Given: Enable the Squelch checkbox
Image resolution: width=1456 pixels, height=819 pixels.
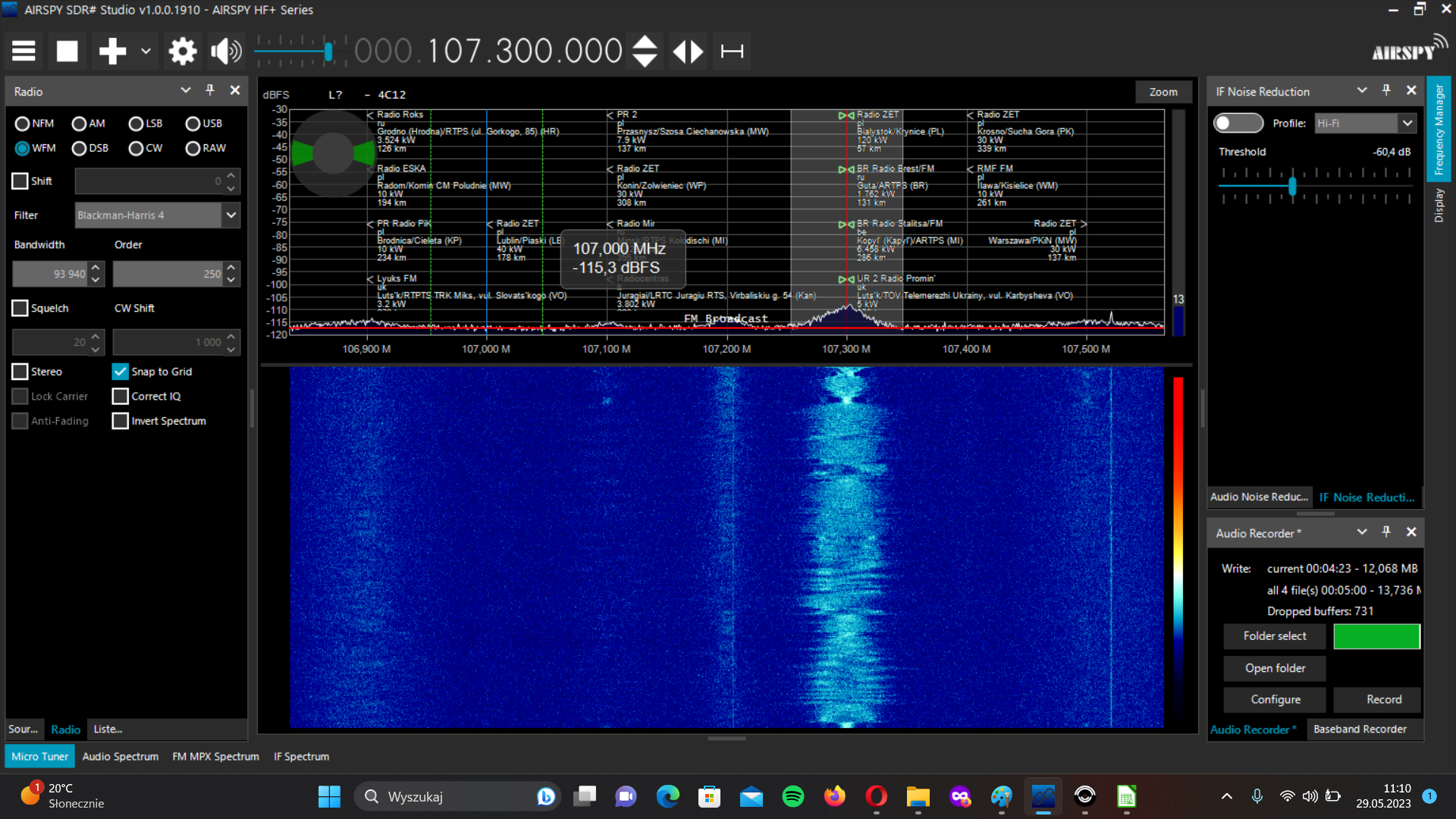Looking at the screenshot, I should (x=20, y=308).
